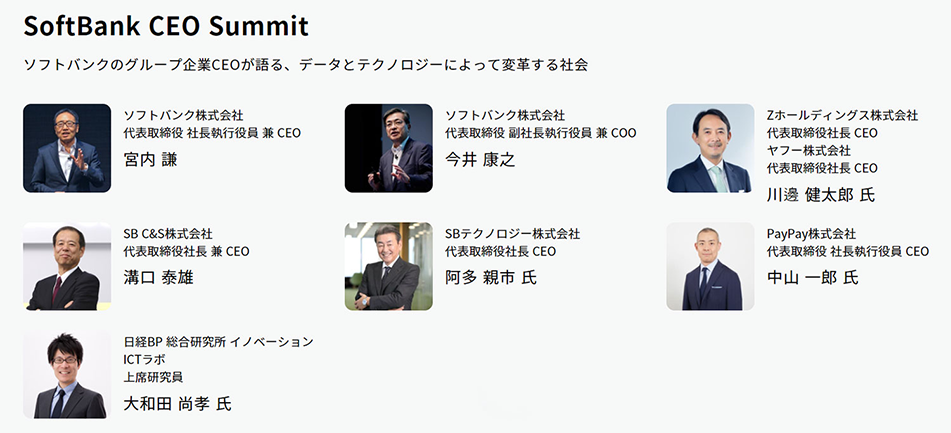
Task: Click the photo of 川邊 健太郎
Action: [x=710, y=148]
